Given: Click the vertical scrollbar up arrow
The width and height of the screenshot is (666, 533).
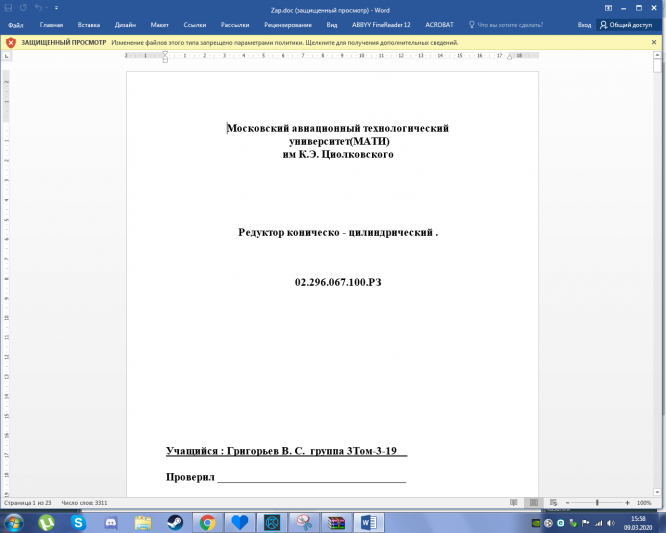Looking at the screenshot, I should (x=657, y=55).
